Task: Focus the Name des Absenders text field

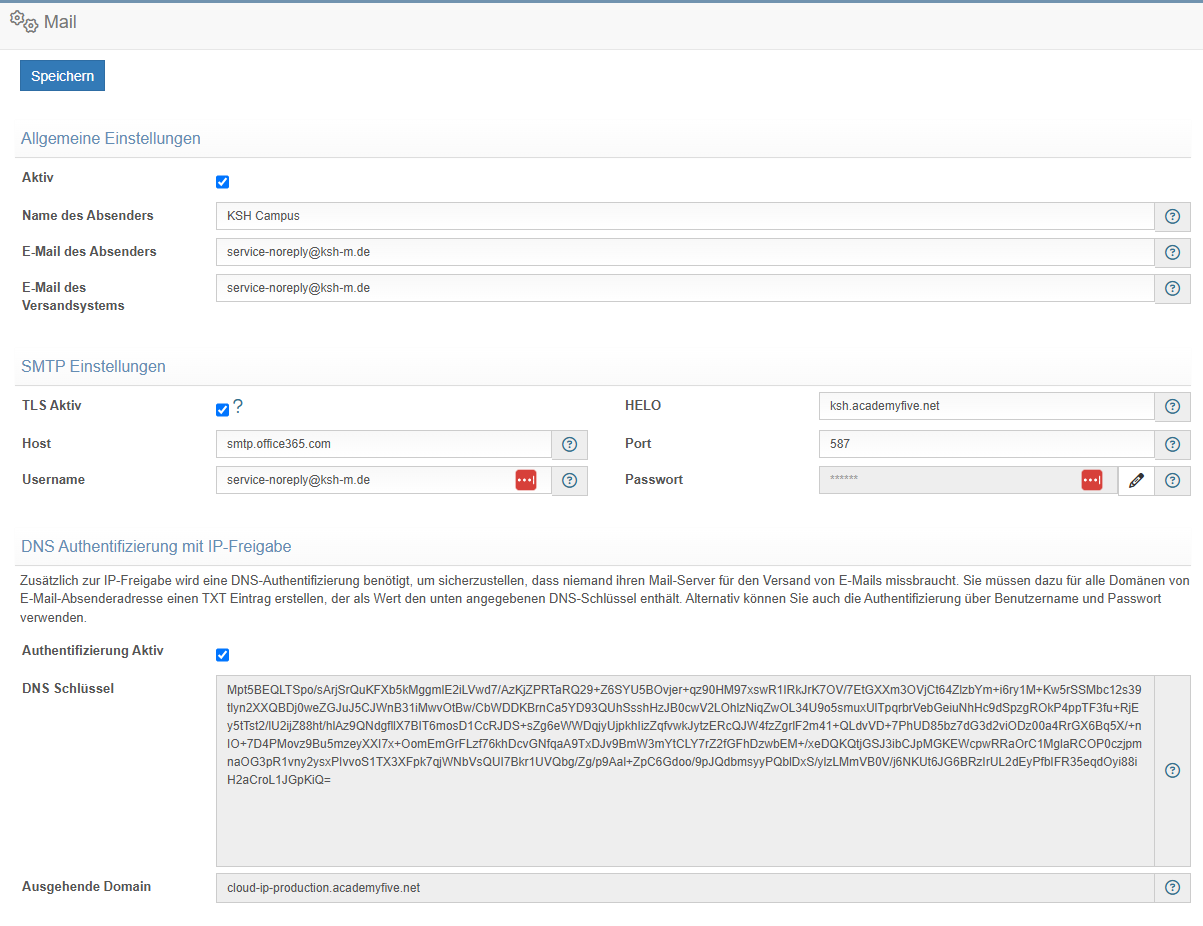Action: click(x=684, y=216)
